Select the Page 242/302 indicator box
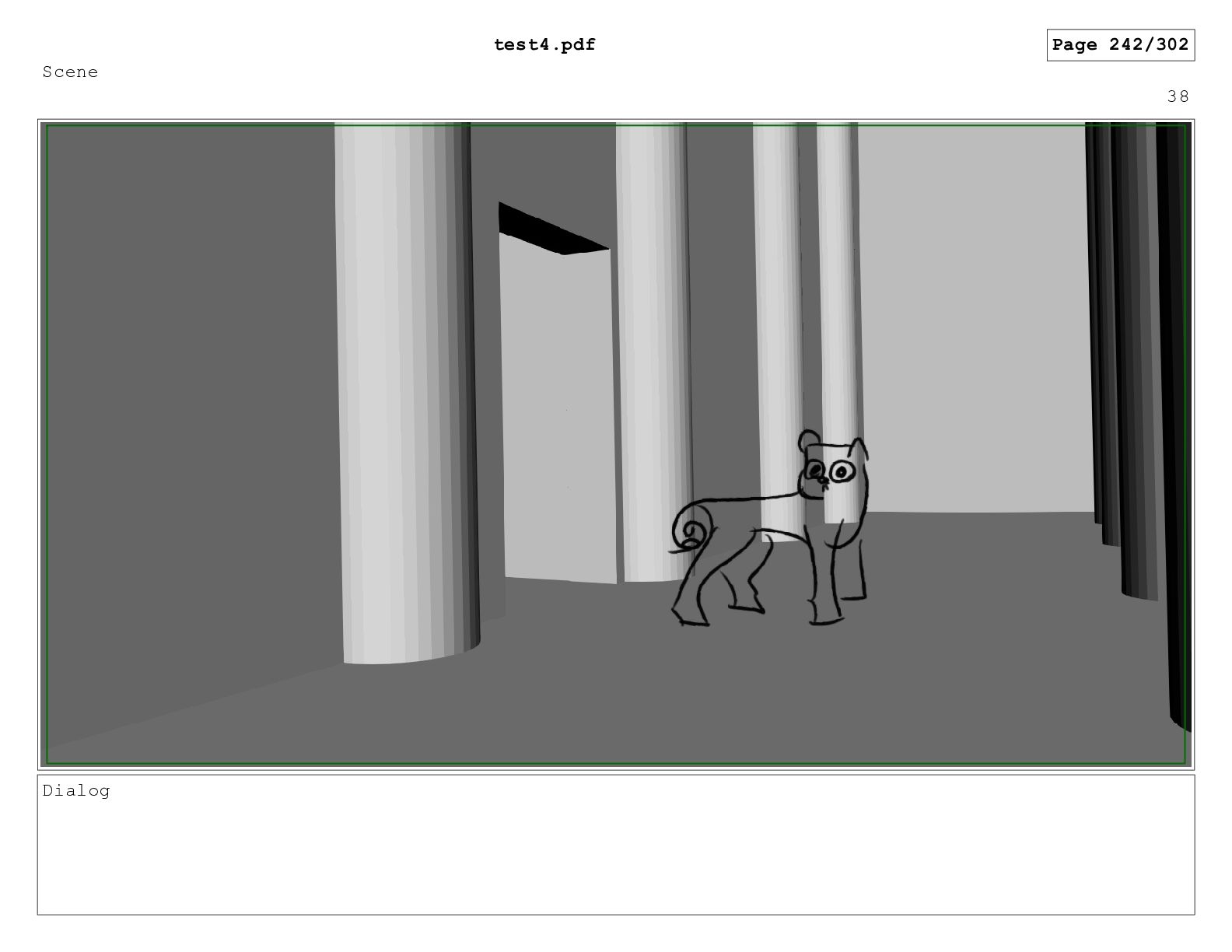Image resolution: width=1232 pixels, height=952 pixels. [1120, 45]
